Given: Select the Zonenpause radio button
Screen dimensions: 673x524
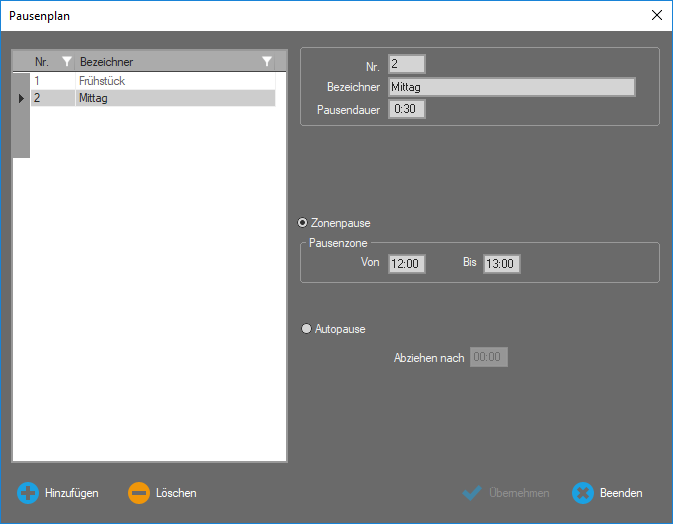Looking at the screenshot, I should pos(303,223).
